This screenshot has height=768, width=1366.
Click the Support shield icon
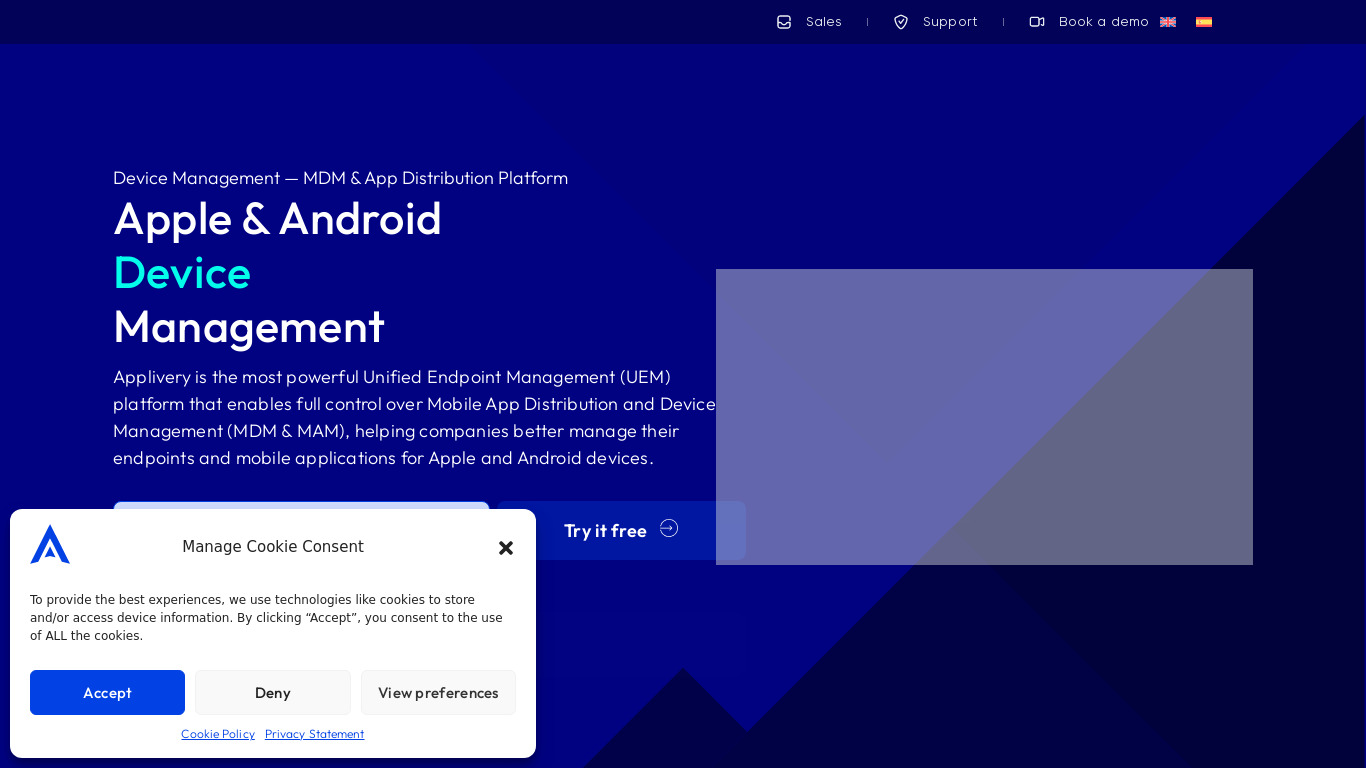[x=901, y=22]
